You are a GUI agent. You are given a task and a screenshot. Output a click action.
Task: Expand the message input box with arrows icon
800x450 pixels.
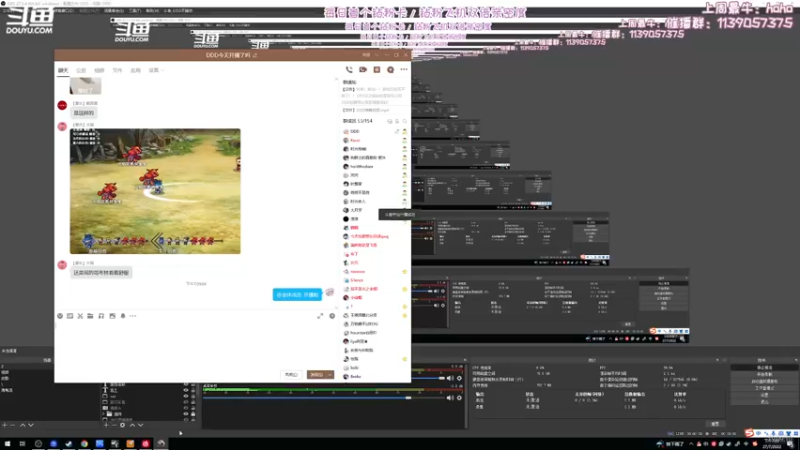pos(320,316)
